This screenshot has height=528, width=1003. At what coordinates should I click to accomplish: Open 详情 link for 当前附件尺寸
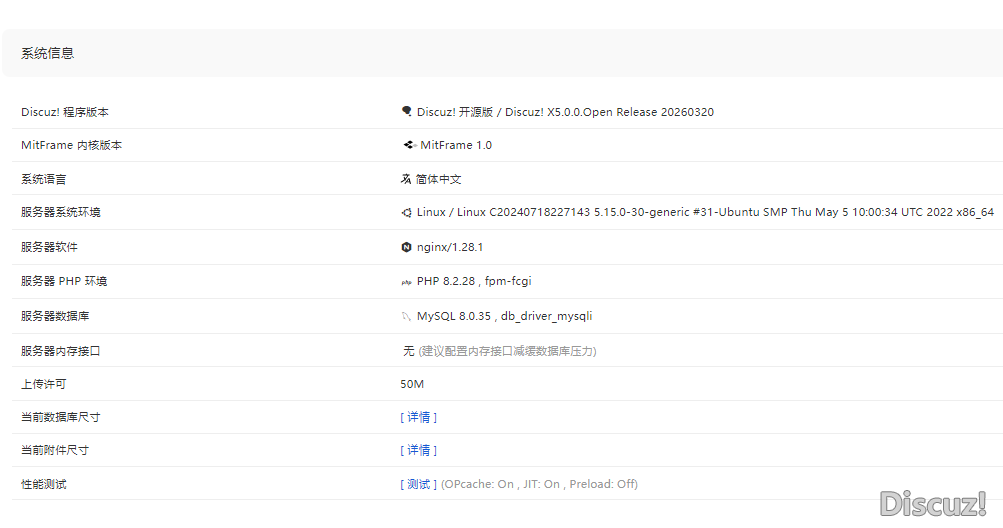[x=419, y=450]
